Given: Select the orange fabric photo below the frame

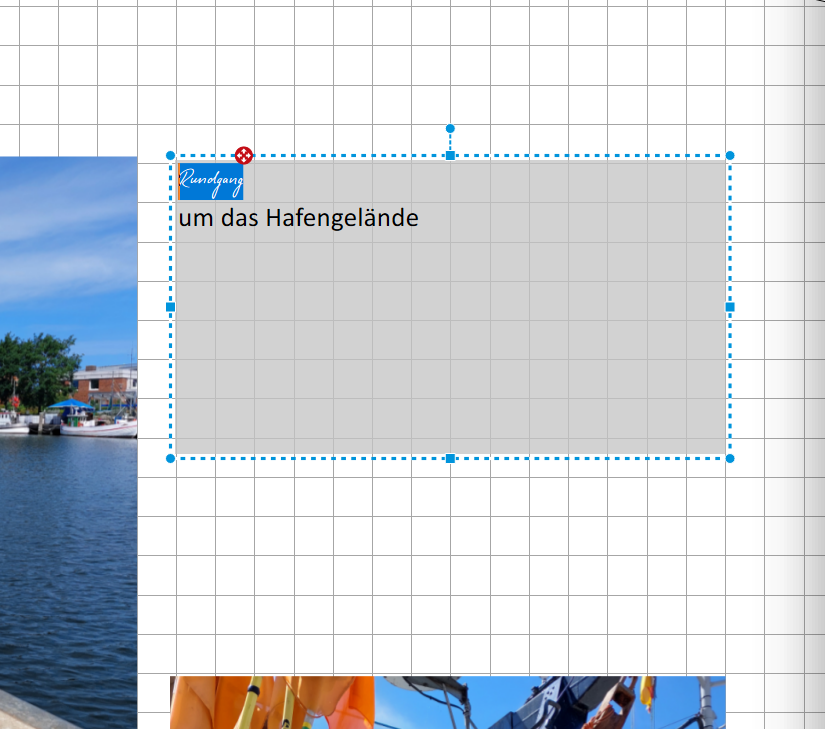Looking at the screenshot, I should (272, 702).
